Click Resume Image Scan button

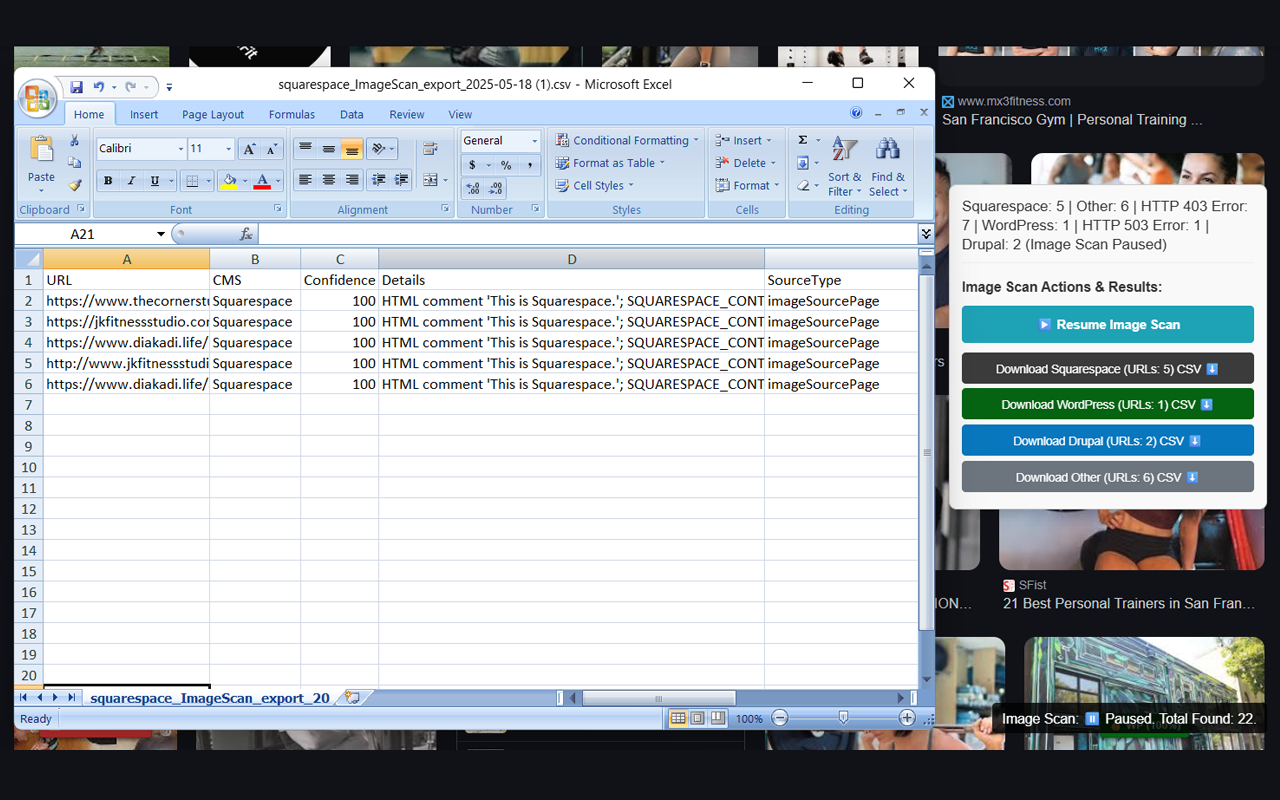coord(1107,324)
